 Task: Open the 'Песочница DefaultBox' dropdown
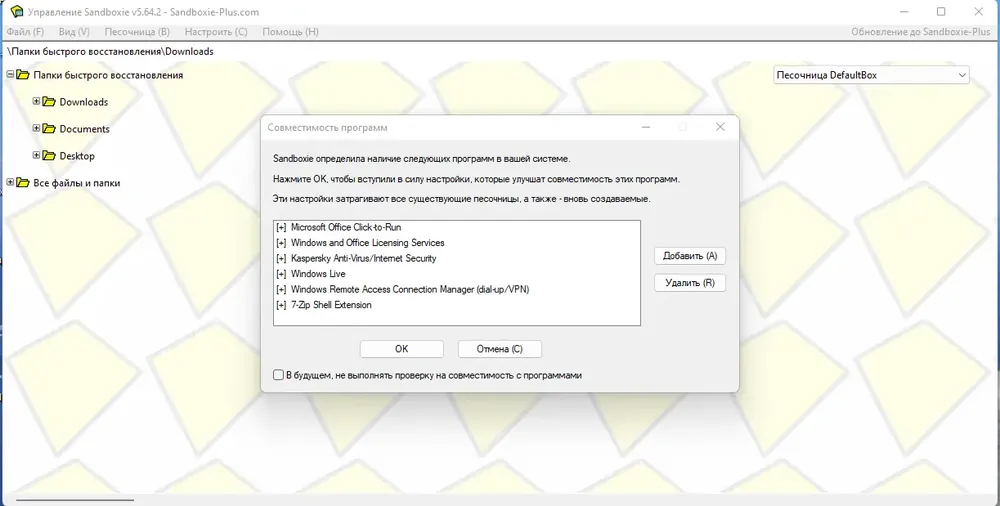871,75
